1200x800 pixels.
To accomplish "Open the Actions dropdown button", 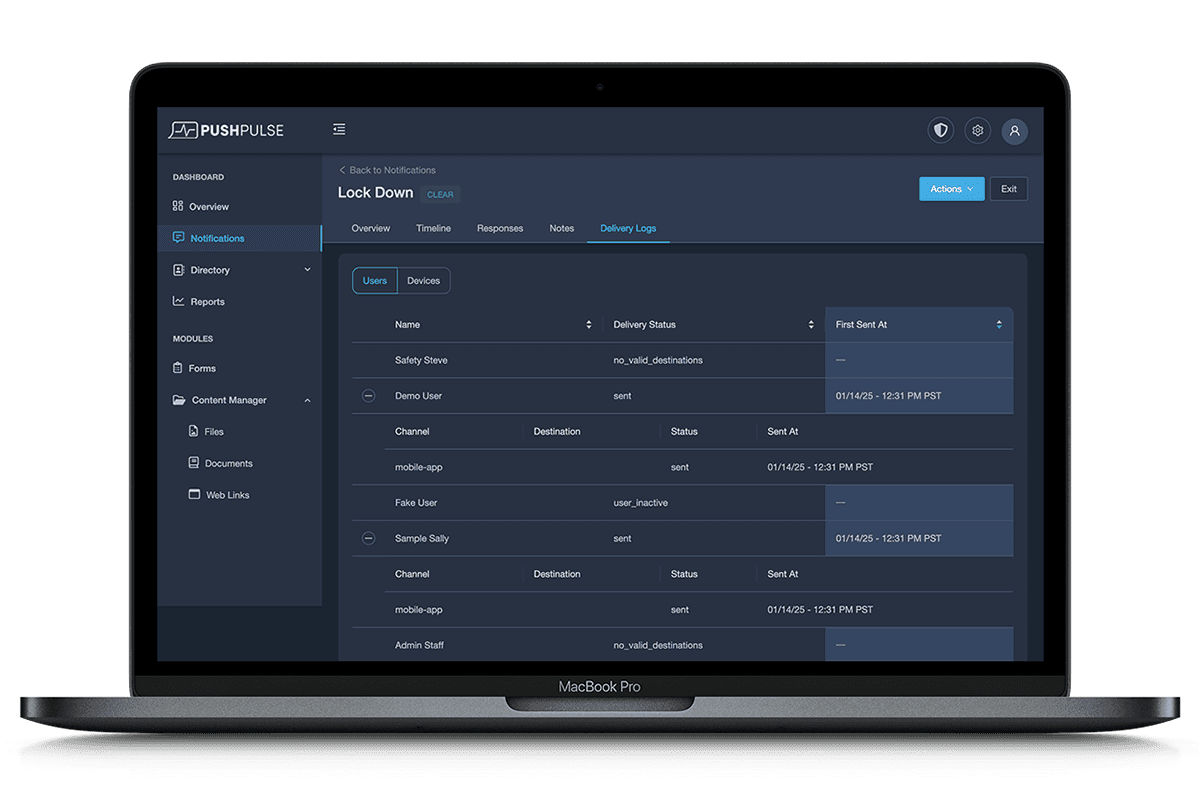I will tap(951, 188).
